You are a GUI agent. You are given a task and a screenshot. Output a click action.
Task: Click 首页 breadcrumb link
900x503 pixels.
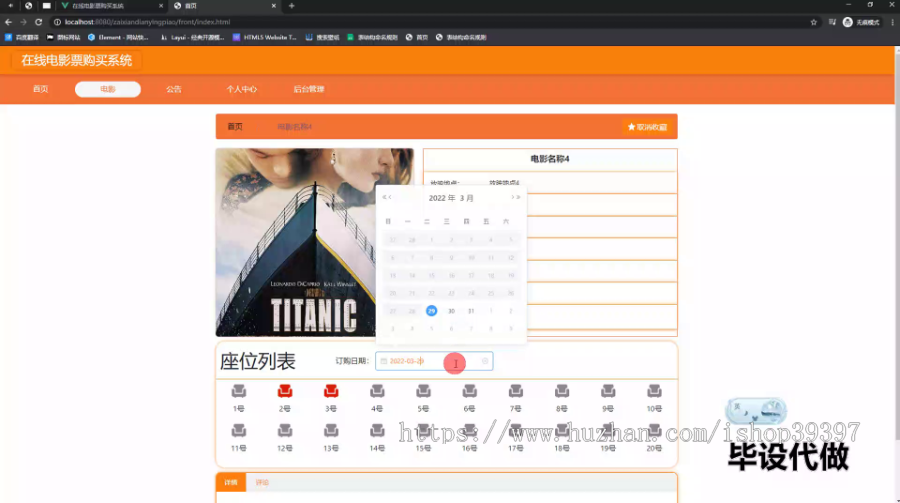pyautogui.click(x=235, y=126)
